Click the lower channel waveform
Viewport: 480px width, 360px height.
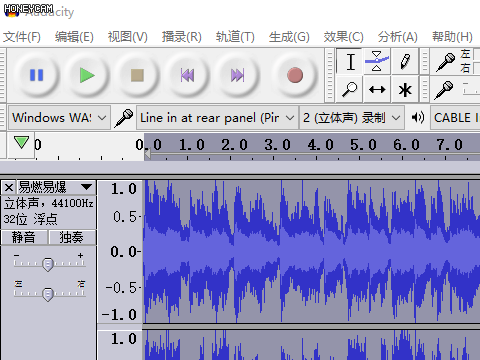[312, 345]
